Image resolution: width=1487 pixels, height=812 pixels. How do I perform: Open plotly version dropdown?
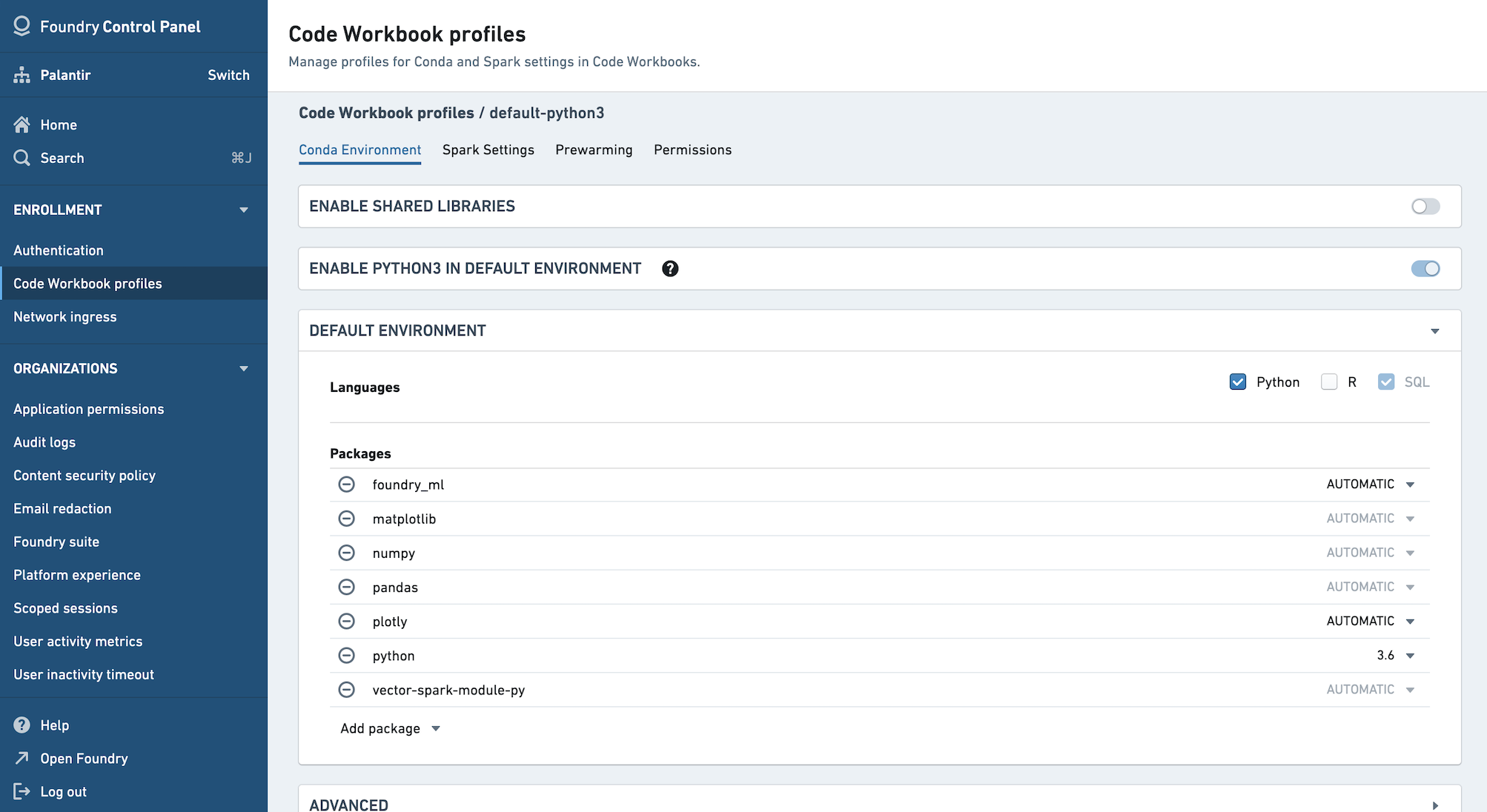point(1371,621)
